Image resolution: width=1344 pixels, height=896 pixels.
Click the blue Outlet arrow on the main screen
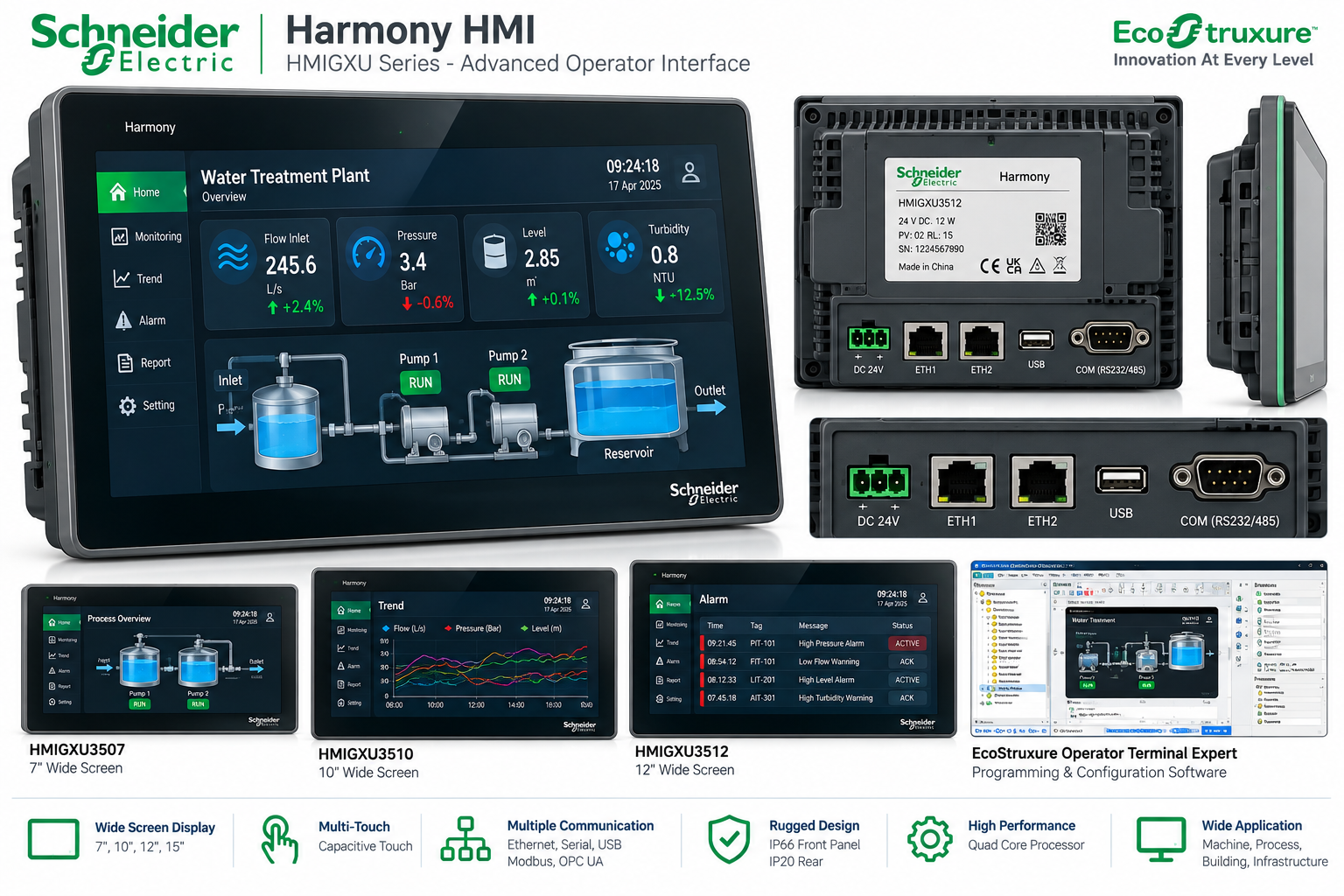click(710, 407)
